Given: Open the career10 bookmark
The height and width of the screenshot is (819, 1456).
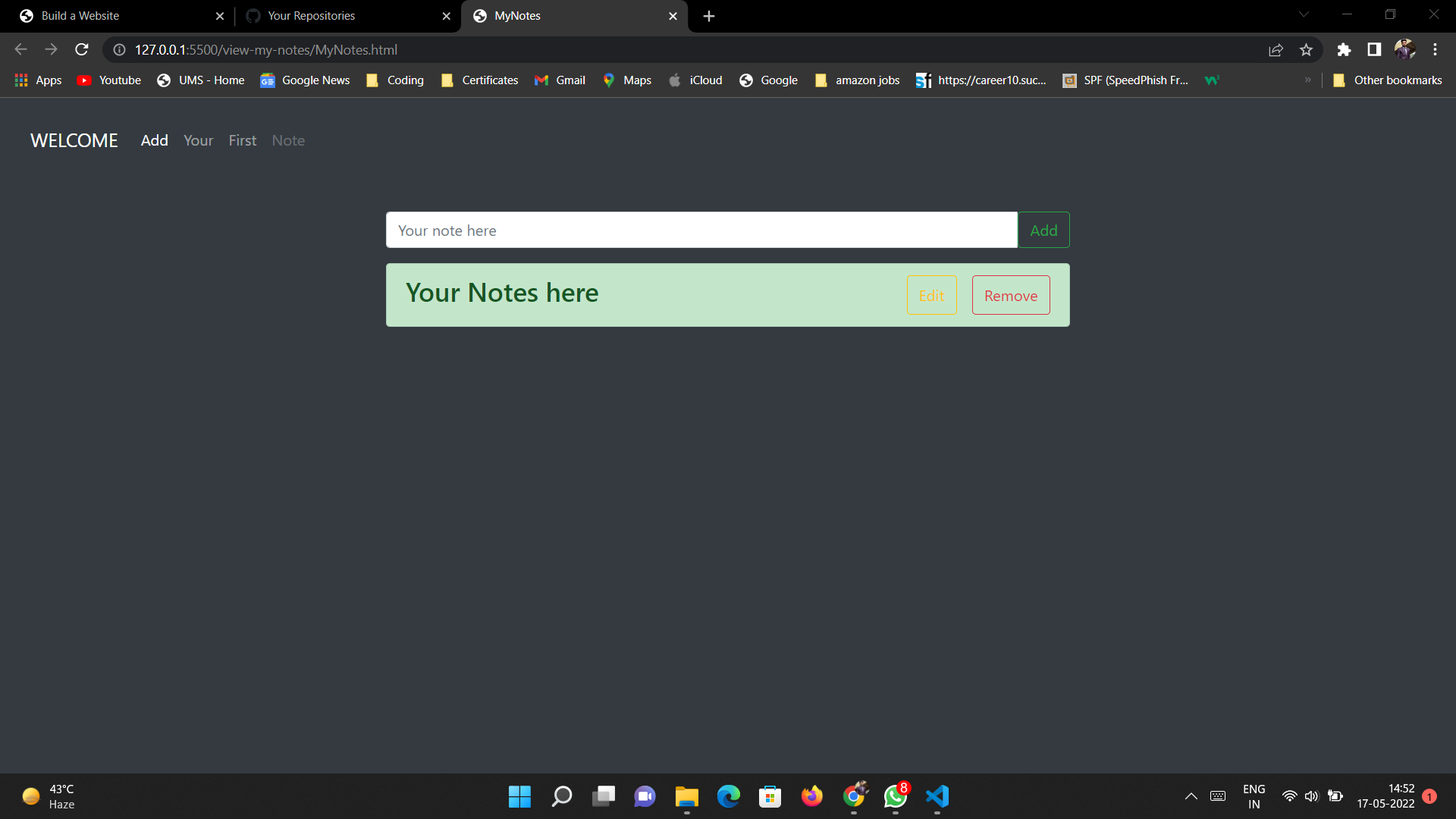Looking at the screenshot, I should point(981,80).
